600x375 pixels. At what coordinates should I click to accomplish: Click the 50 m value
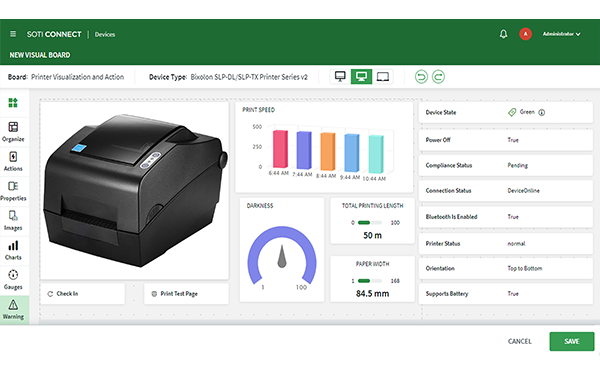pos(372,236)
